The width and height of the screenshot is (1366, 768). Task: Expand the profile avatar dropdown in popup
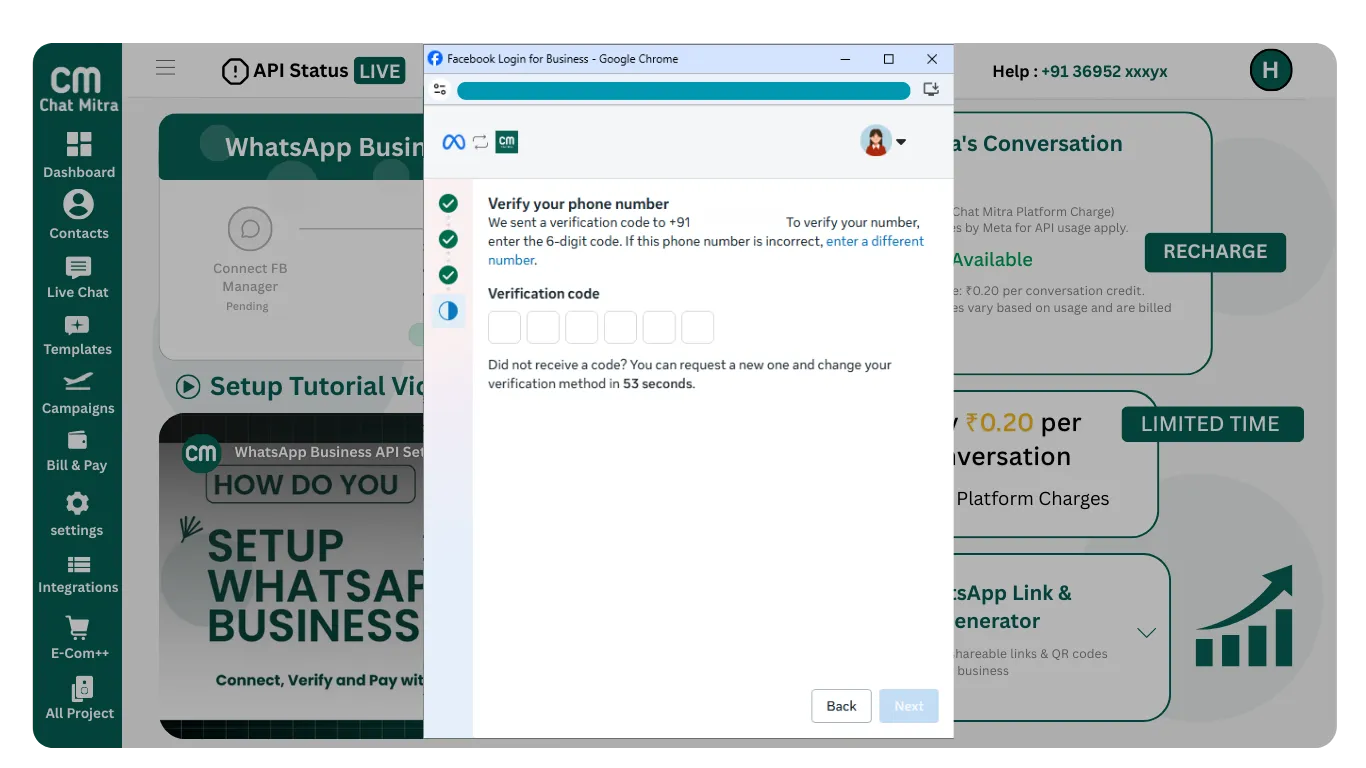pyautogui.click(x=883, y=142)
